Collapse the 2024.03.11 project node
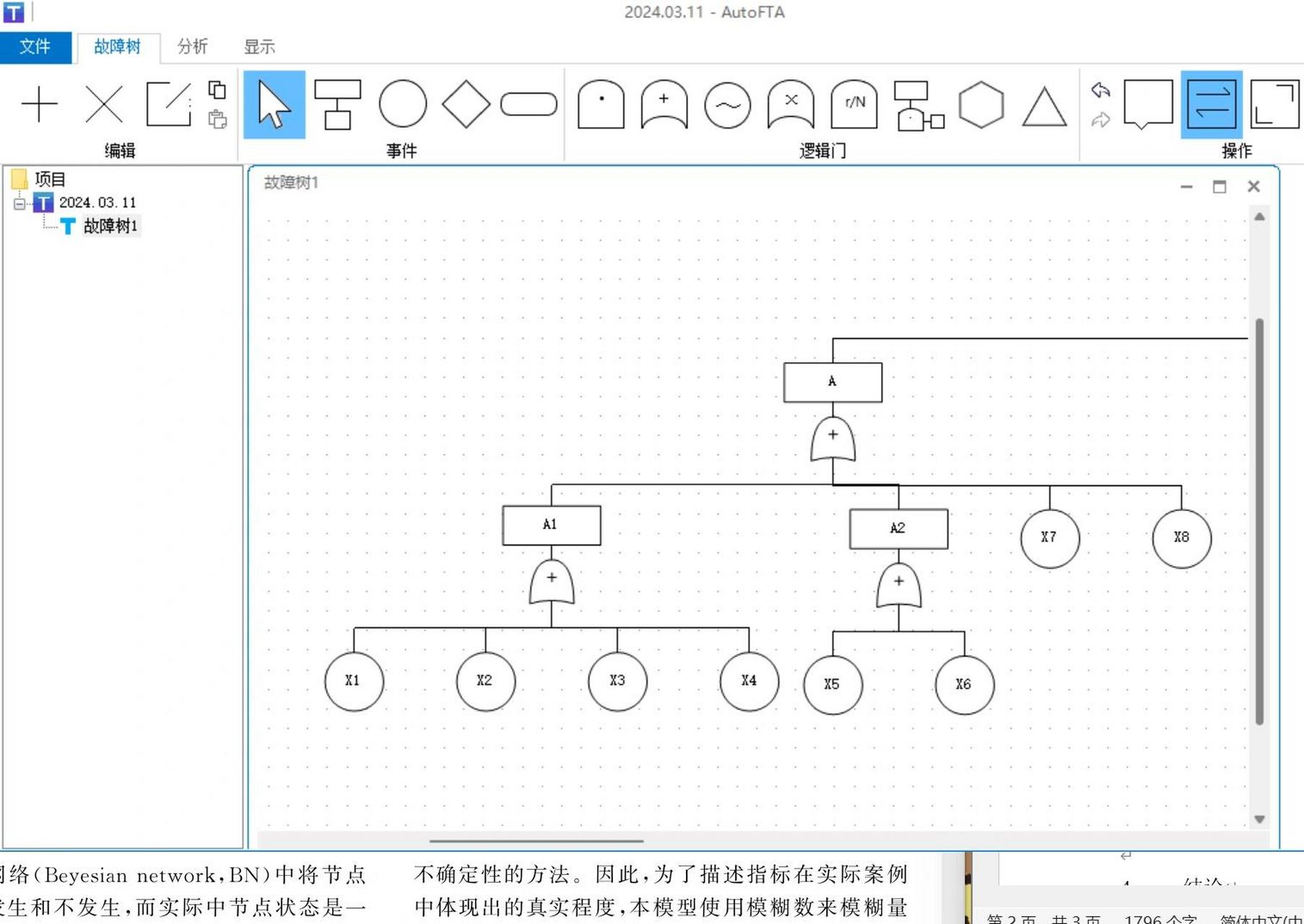 [x=19, y=204]
